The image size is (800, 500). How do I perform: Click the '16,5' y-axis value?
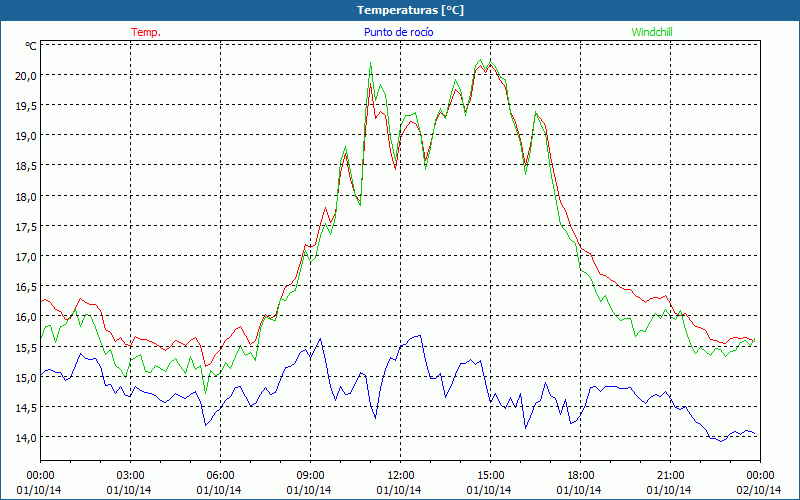coord(27,287)
